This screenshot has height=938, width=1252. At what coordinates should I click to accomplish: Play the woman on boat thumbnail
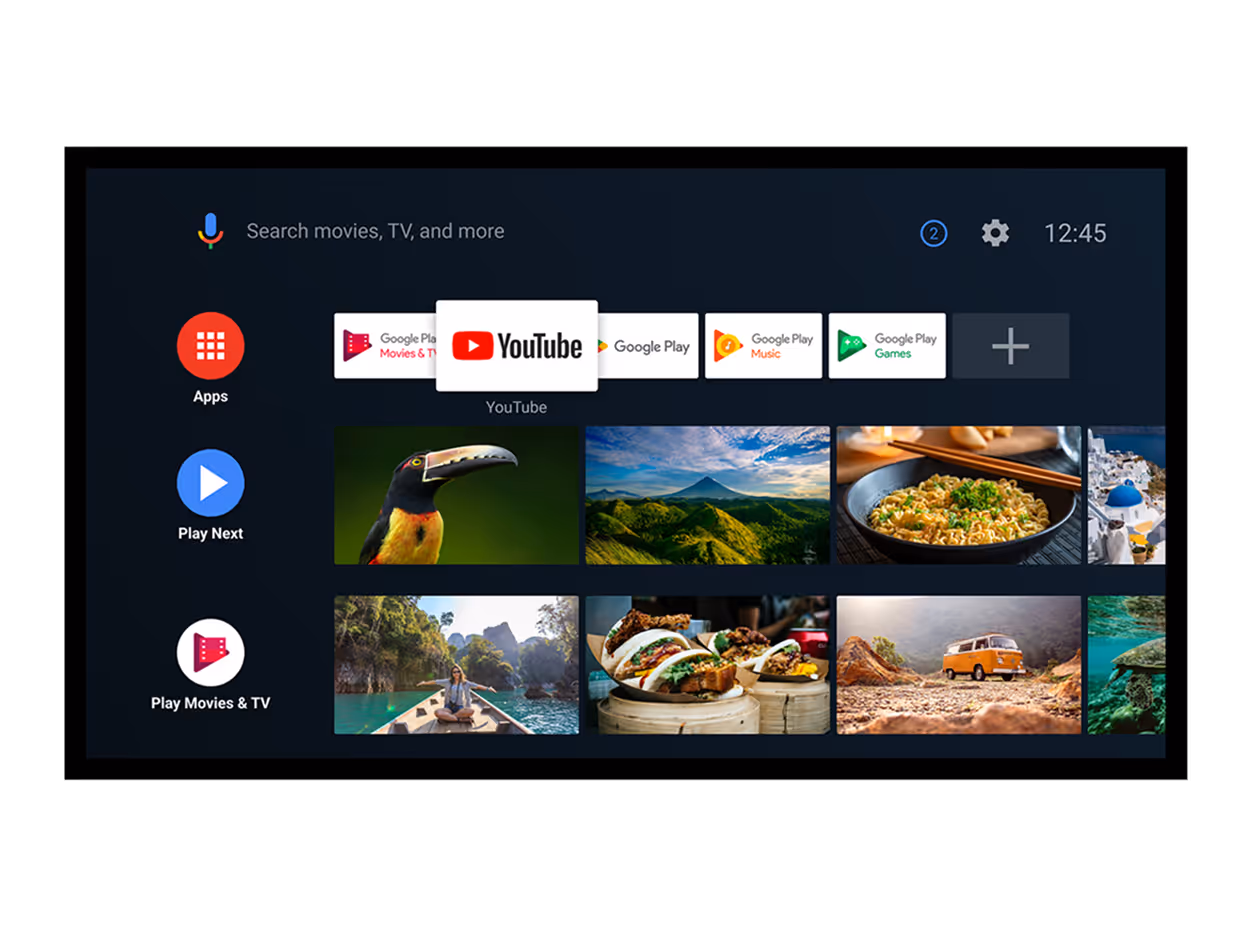click(x=456, y=665)
